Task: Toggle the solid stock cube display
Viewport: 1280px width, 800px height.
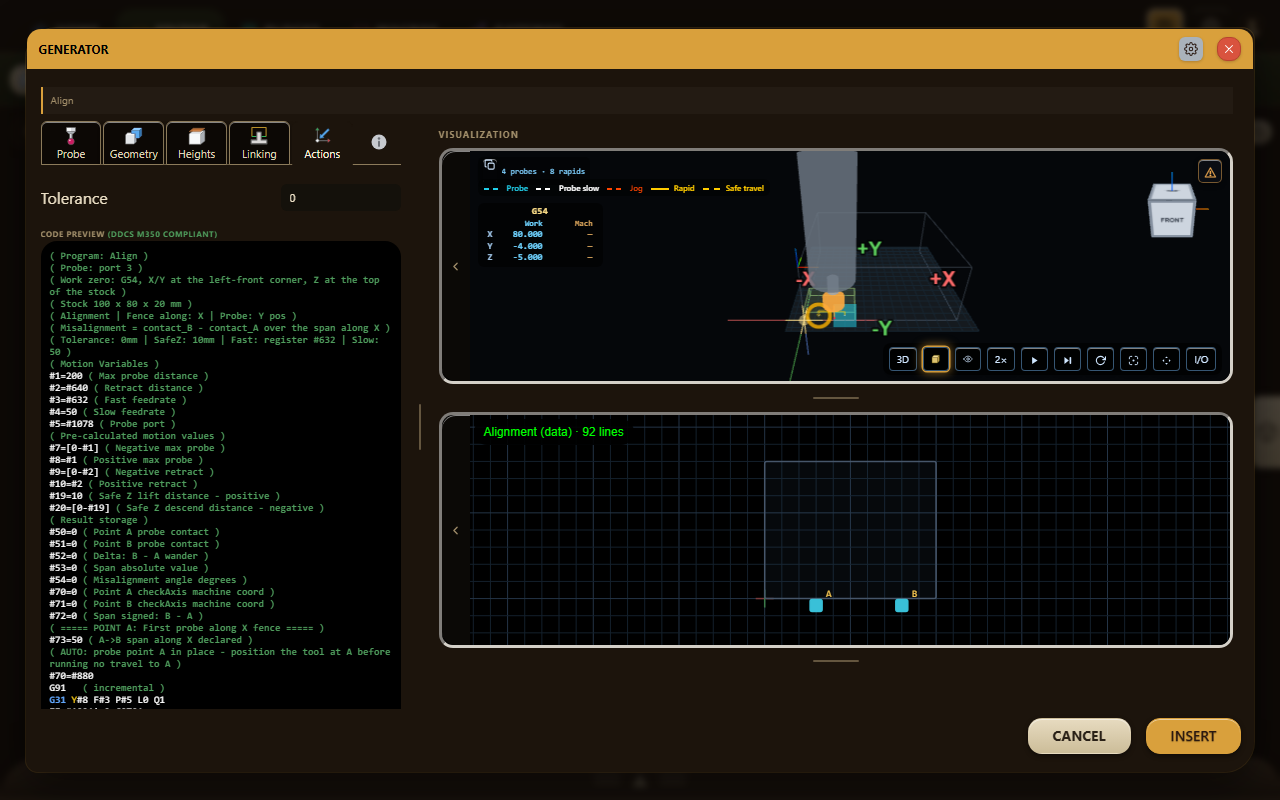Action: pos(936,359)
